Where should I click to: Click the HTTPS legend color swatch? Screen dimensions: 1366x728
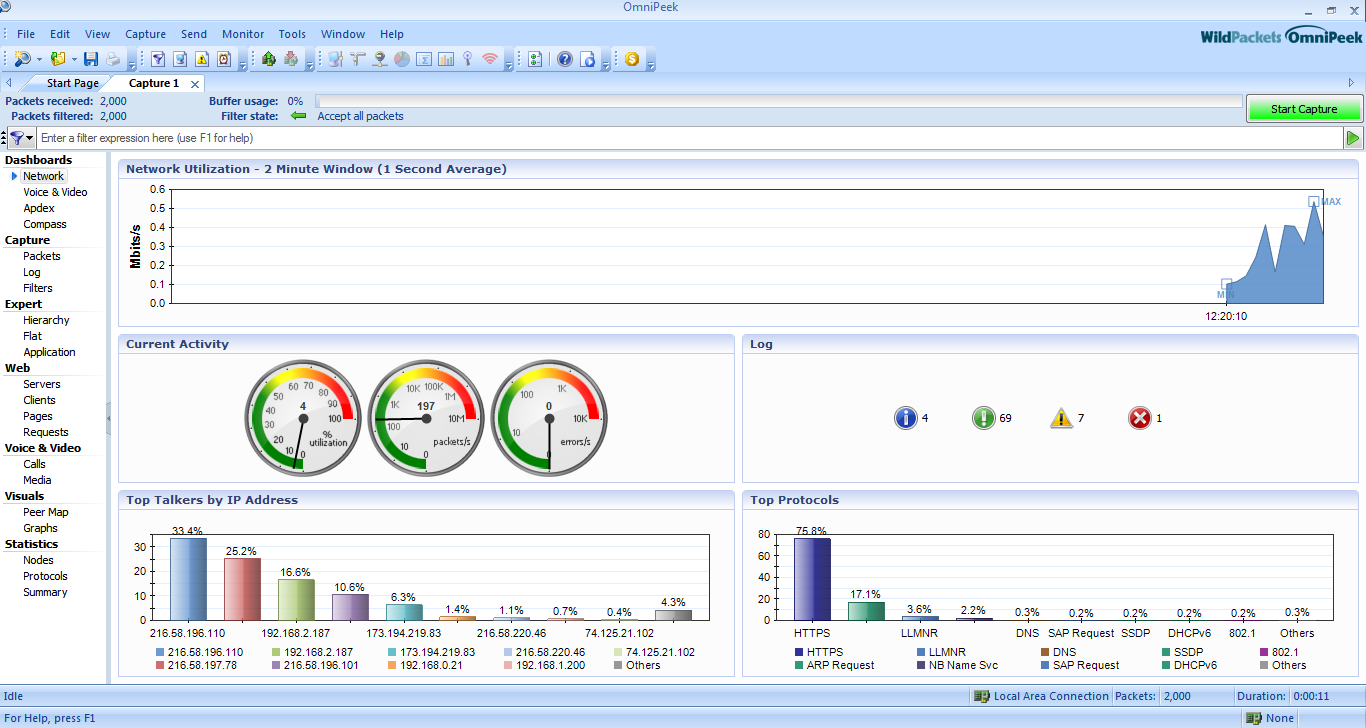[x=799, y=652]
